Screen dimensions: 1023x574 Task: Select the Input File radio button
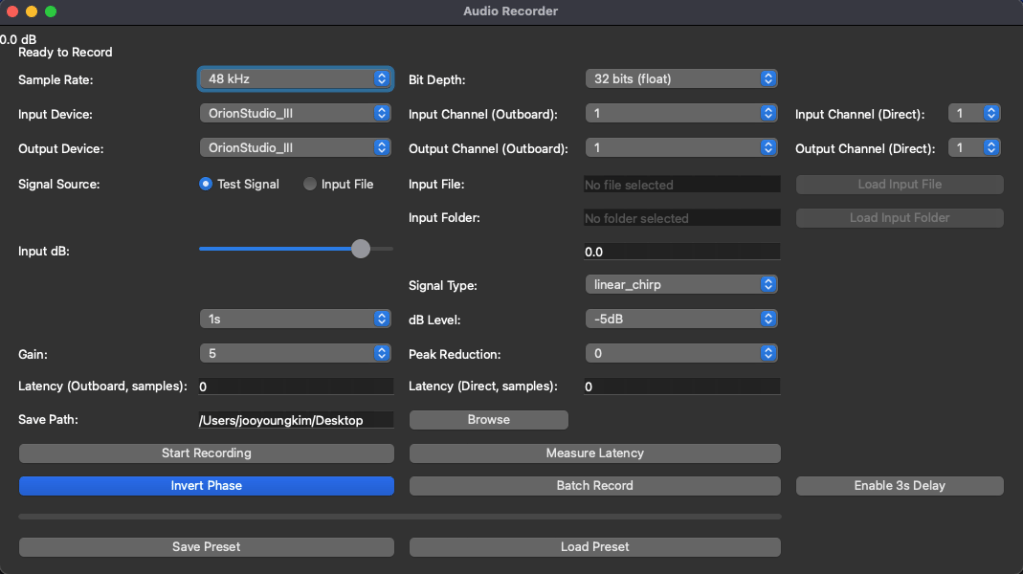(x=310, y=184)
